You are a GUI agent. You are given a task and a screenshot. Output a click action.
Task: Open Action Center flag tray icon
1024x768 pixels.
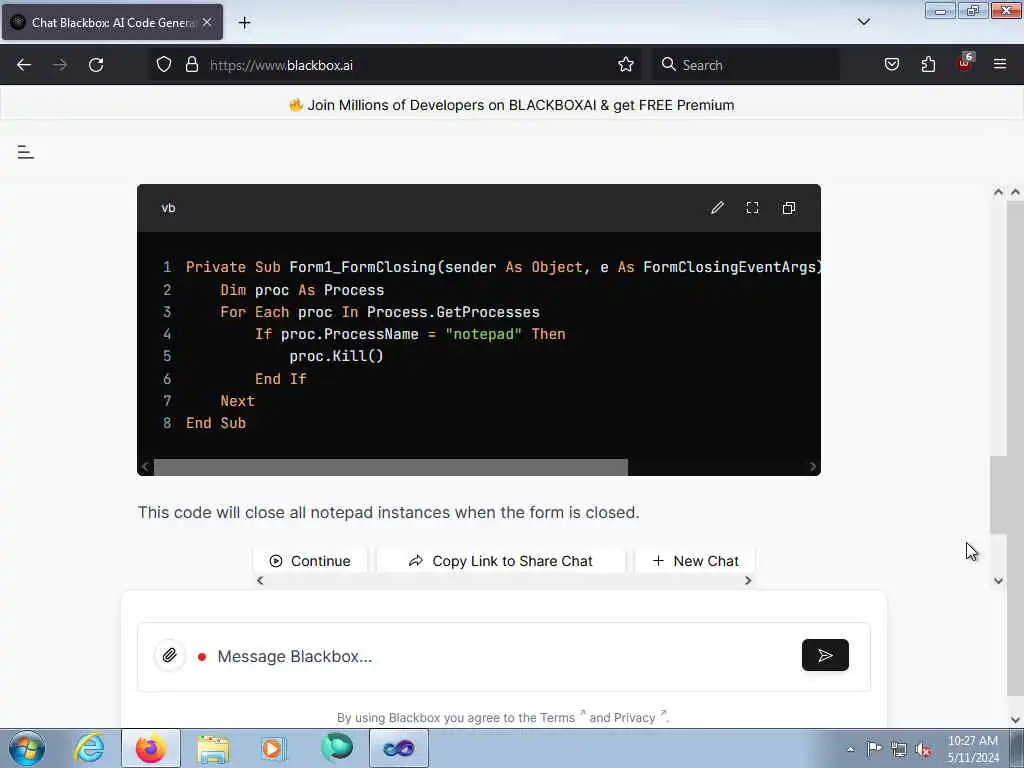tap(874, 749)
